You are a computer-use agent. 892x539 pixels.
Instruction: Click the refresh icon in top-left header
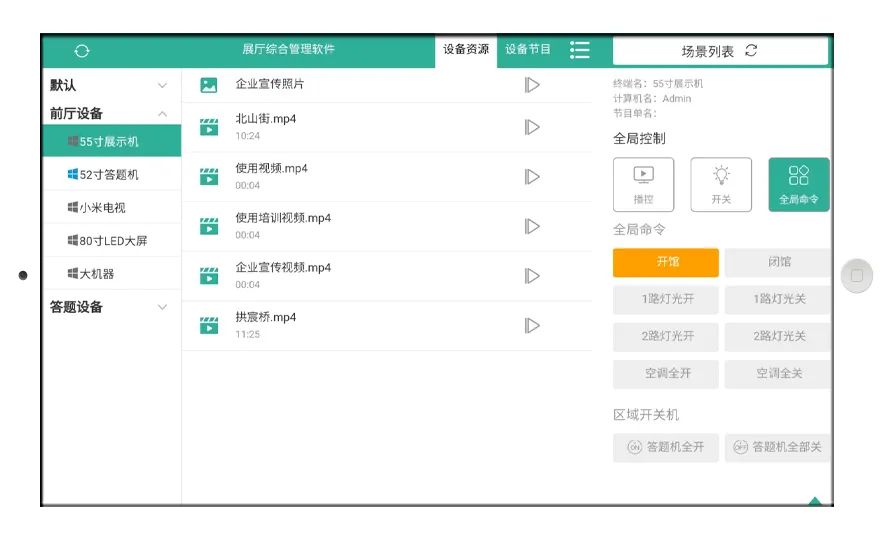82,51
